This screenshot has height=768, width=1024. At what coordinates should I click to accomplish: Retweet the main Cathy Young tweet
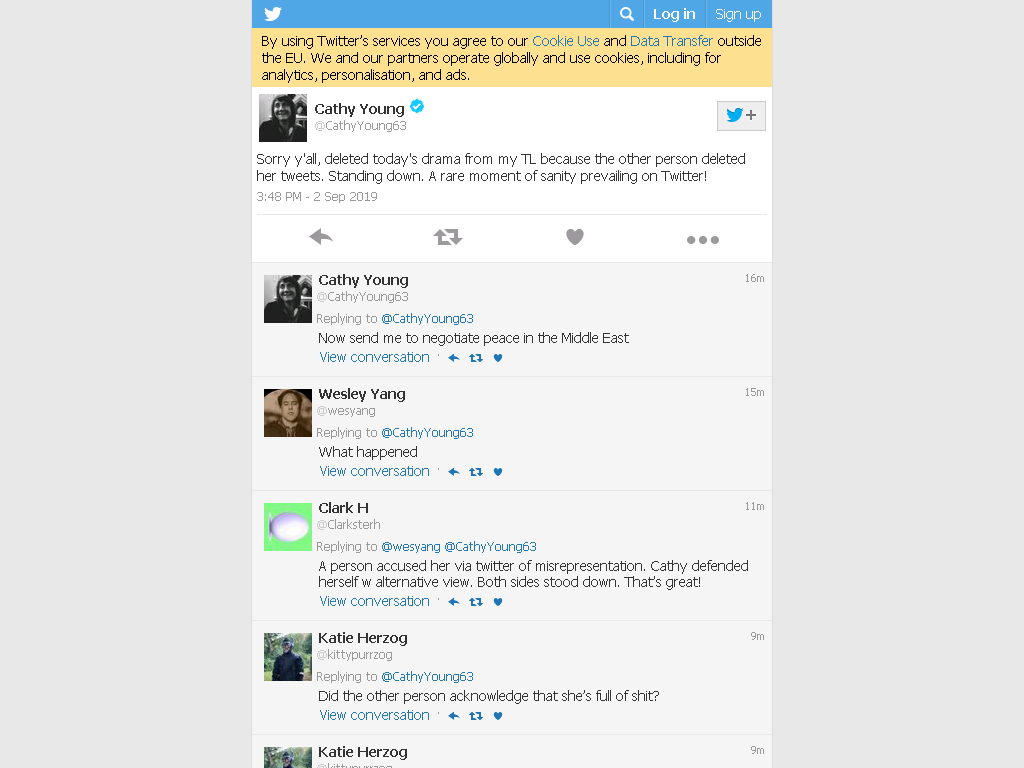(x=448, y=236)
